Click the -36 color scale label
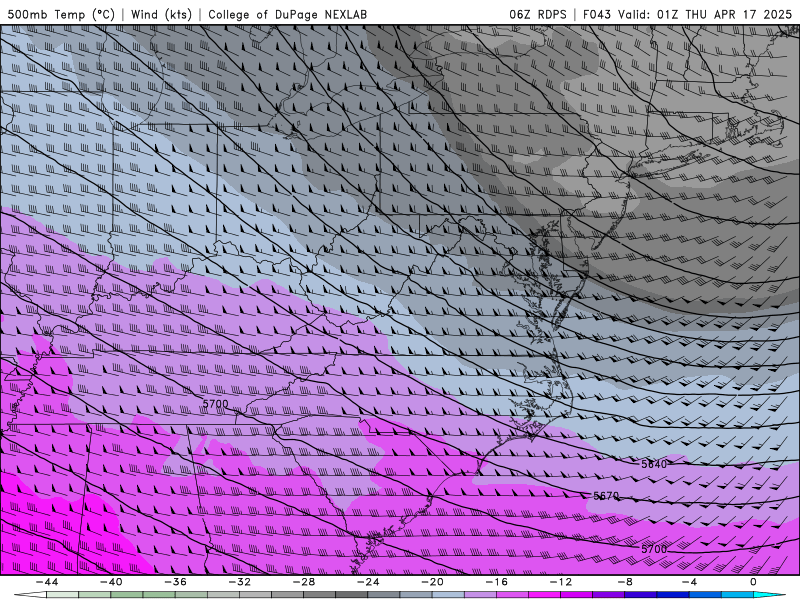The width and height of the screenshot is (800, 600). click(175, 582)
